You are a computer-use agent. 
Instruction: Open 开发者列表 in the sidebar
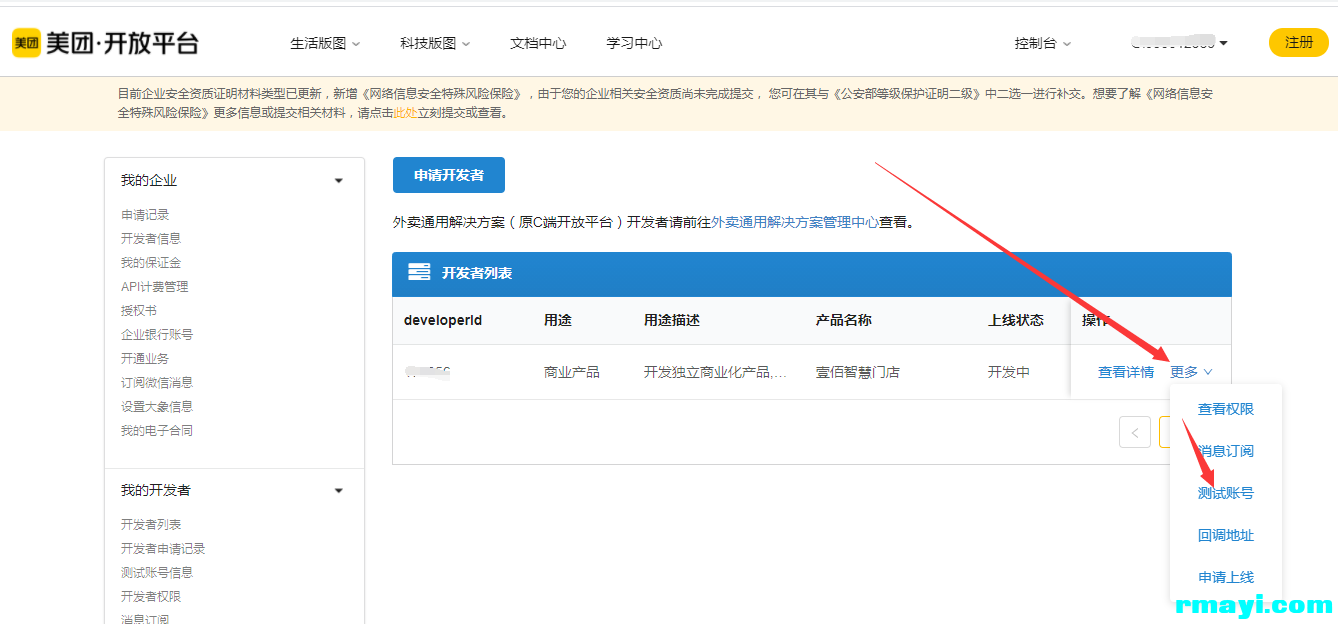[x=151, y=525]
